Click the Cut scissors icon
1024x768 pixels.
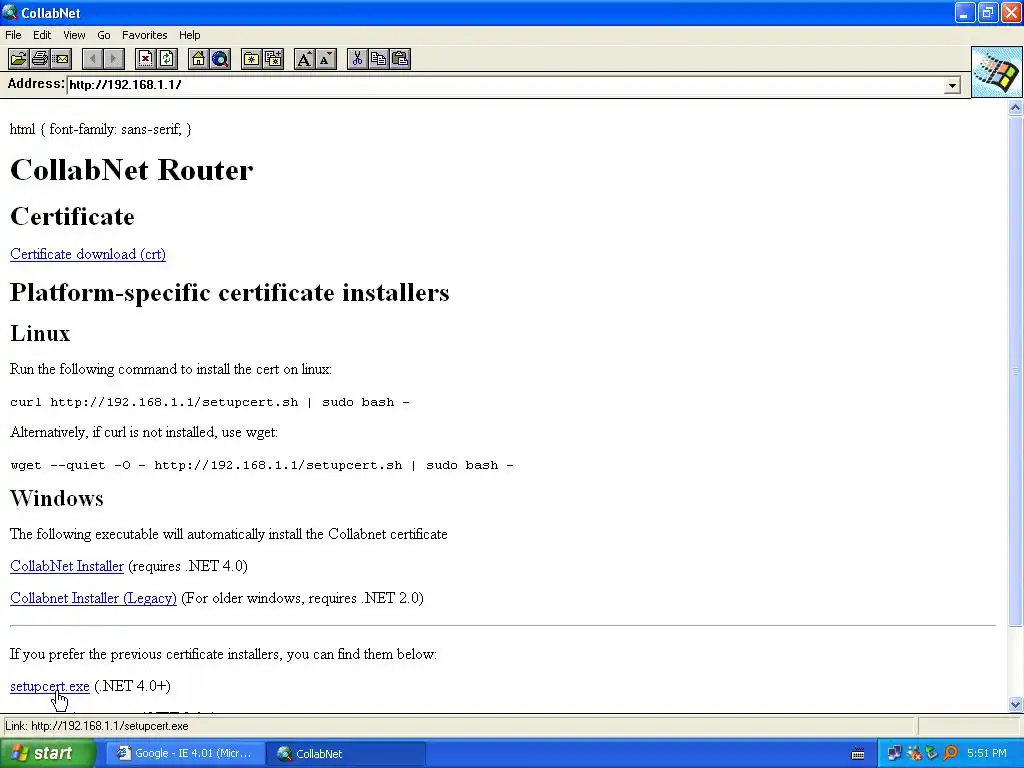pos(357,59)
